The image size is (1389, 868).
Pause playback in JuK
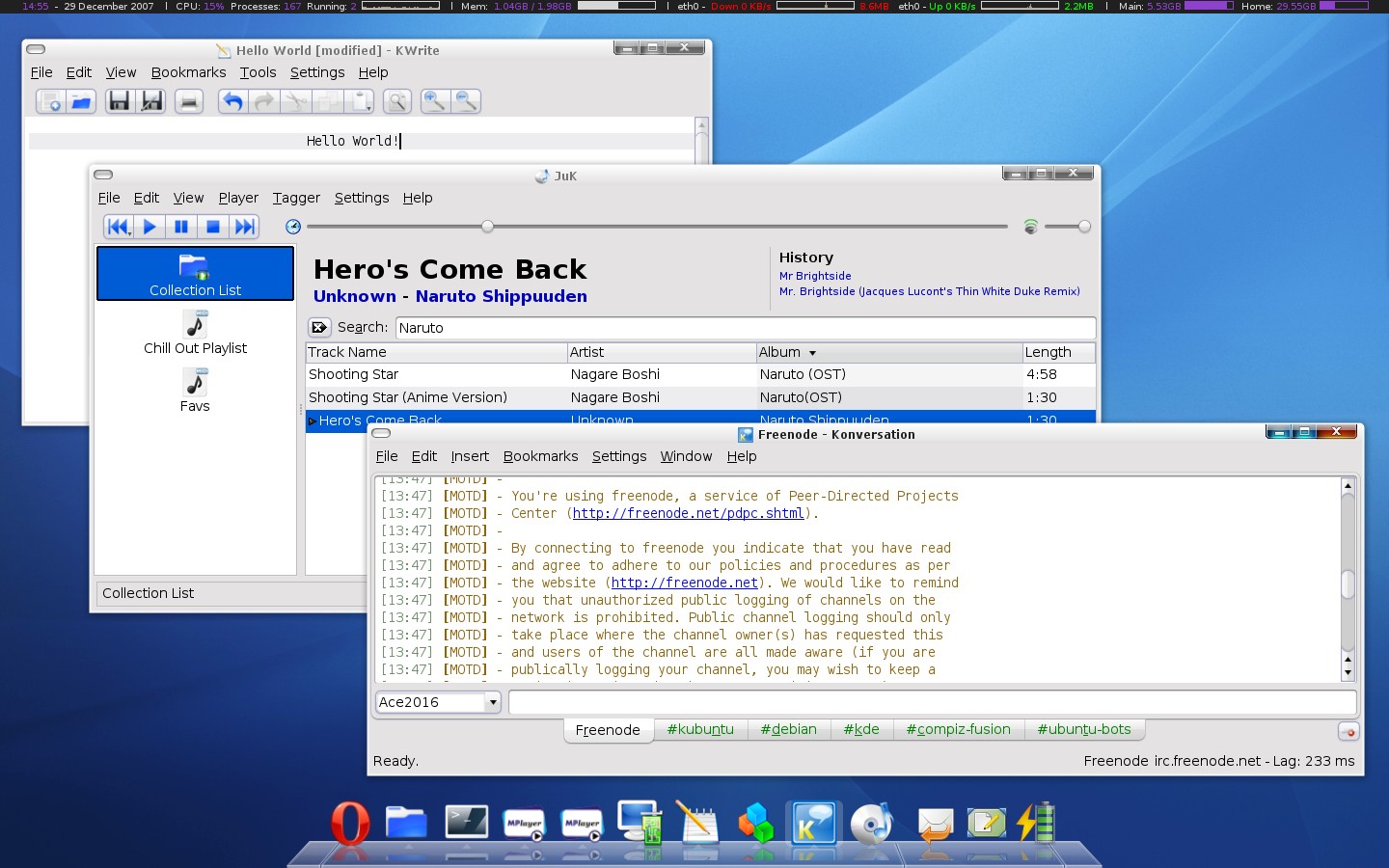pos(181,227)
